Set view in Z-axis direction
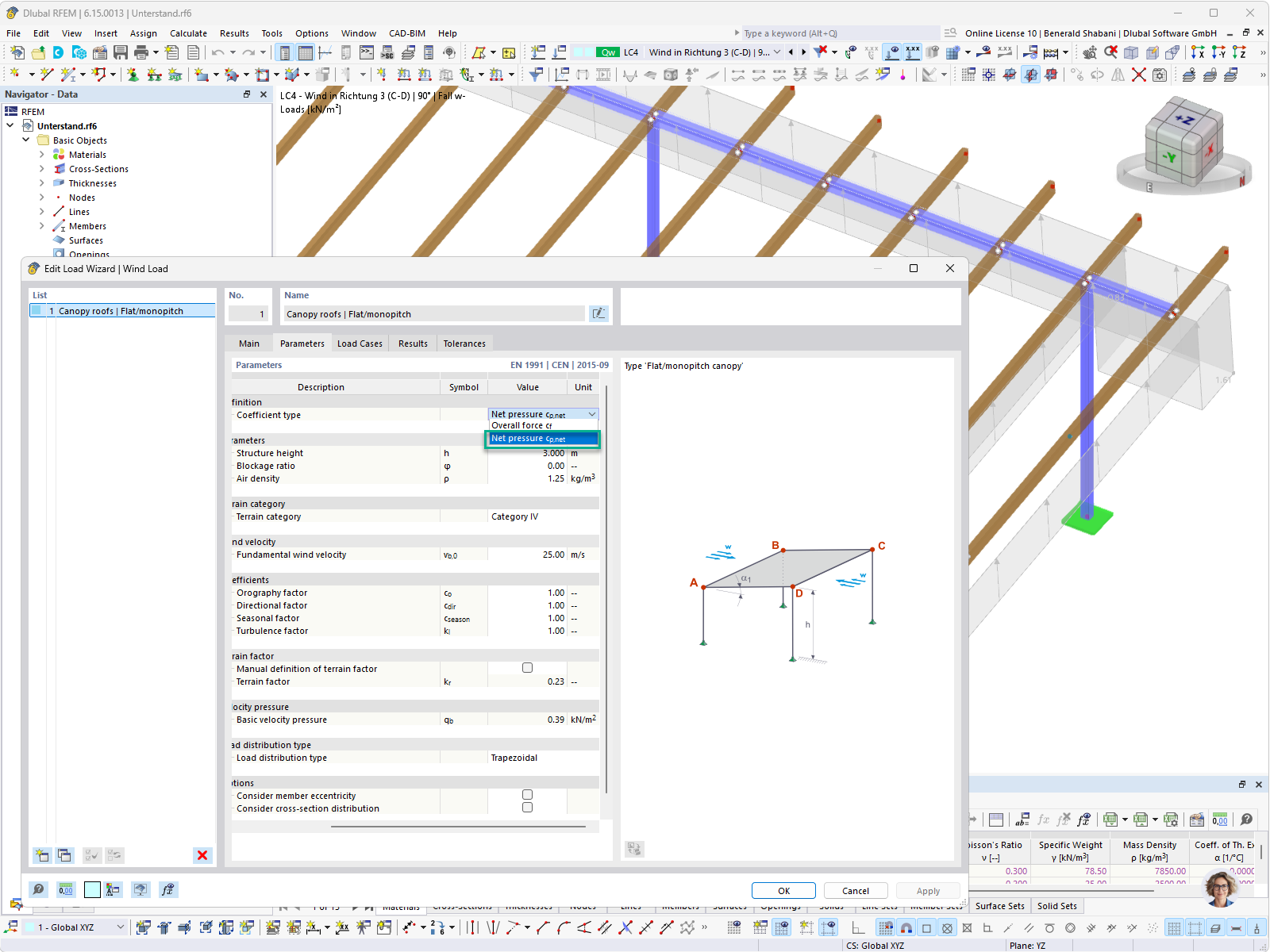This screenshot has width=1270, height=952. 1239,52
